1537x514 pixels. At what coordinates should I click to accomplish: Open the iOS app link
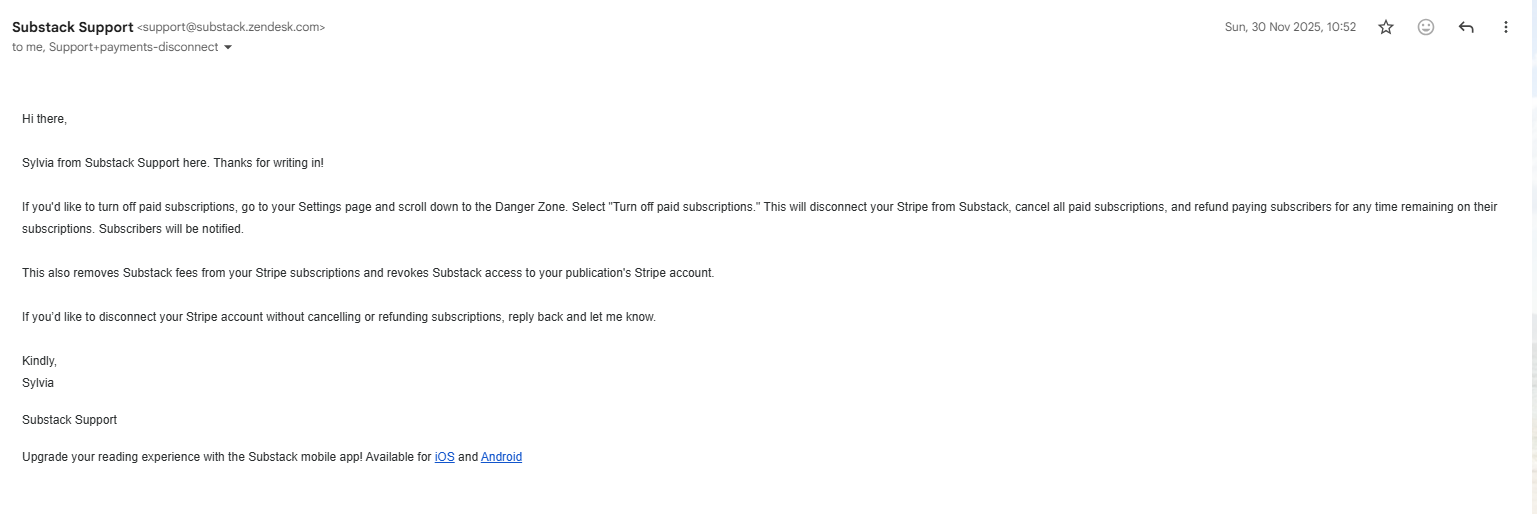pos(444,457)
